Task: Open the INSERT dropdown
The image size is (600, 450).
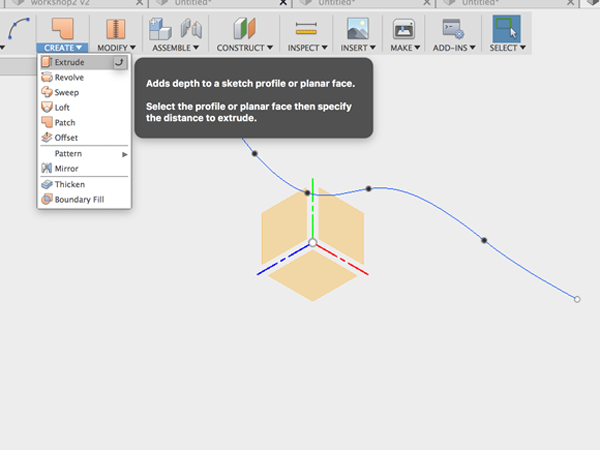Action: [358, 48]
